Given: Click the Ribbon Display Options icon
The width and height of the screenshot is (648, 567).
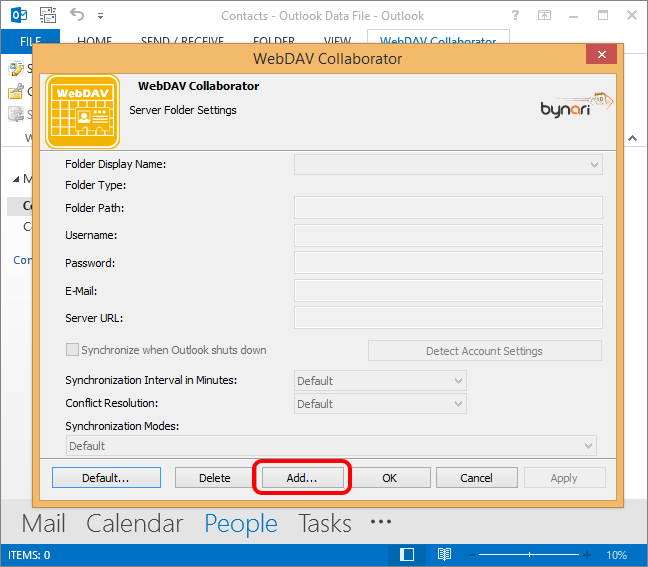Looking at the screenshot, I should pyautogui.click(x=544, y=16).
